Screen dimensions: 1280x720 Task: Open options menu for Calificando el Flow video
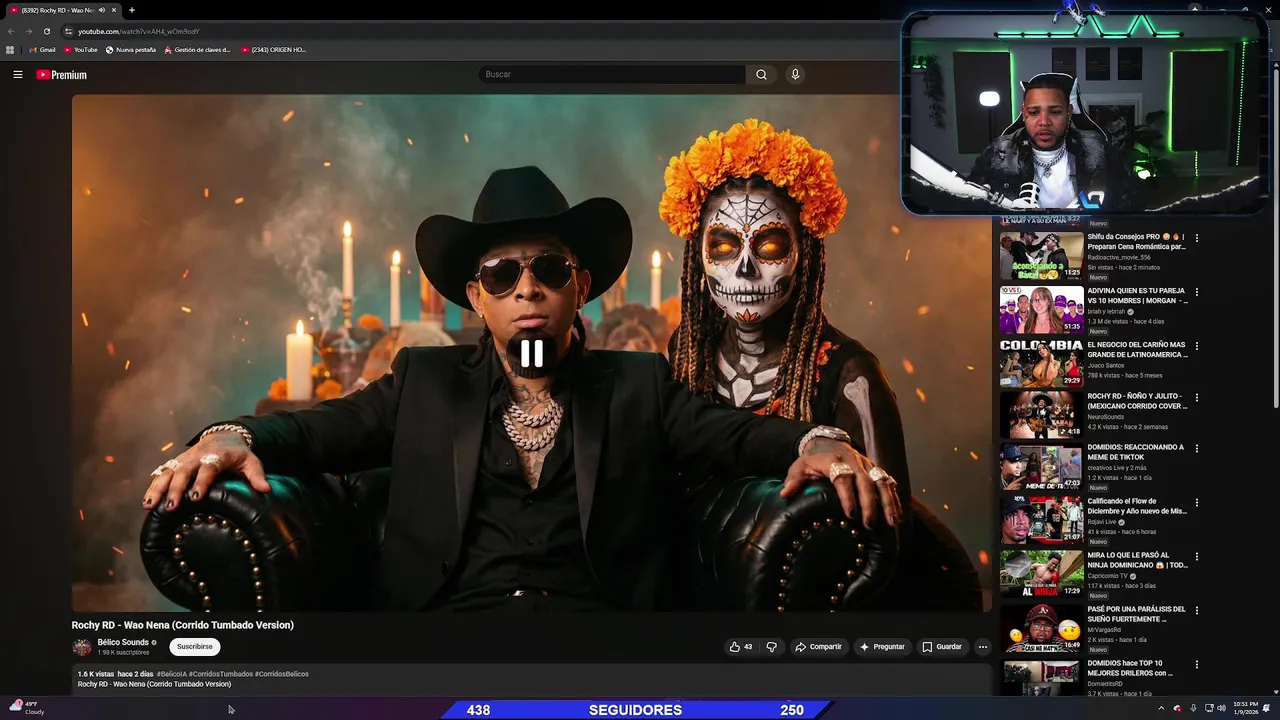[1196, 503]
